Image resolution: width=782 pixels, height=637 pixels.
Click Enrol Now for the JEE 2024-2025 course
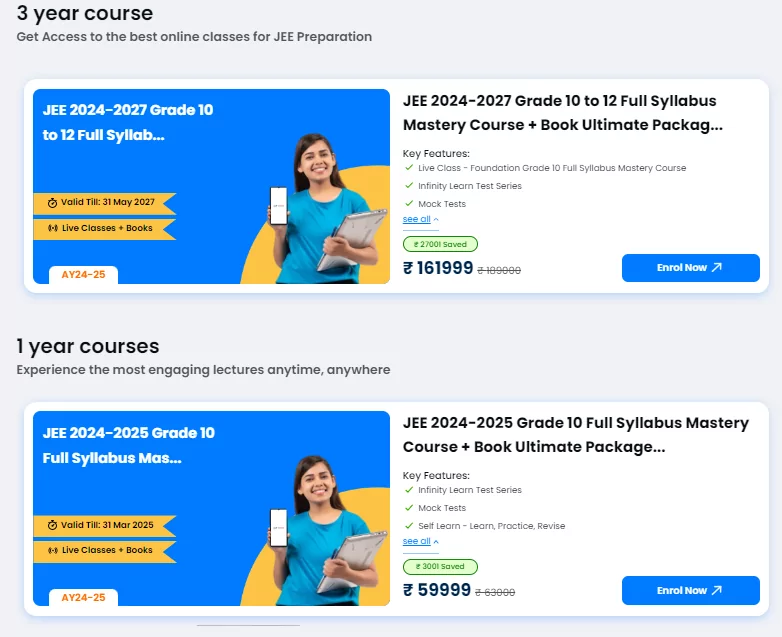coord(690,591)
